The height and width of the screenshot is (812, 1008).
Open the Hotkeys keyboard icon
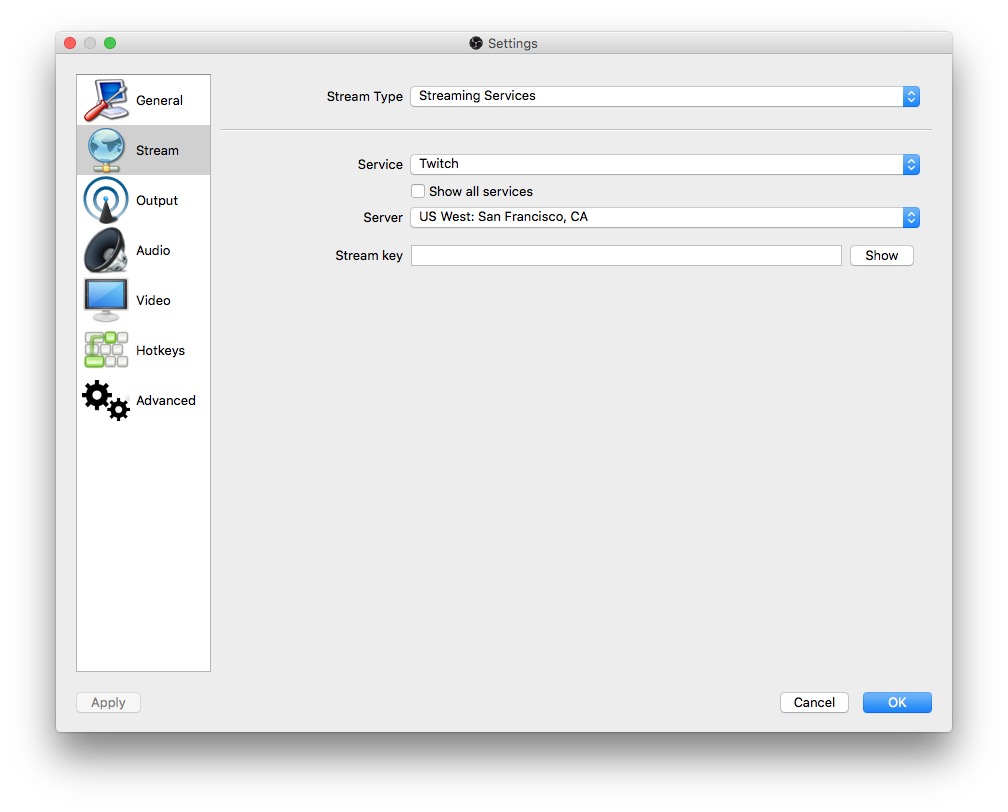click(x=106, y=350)
